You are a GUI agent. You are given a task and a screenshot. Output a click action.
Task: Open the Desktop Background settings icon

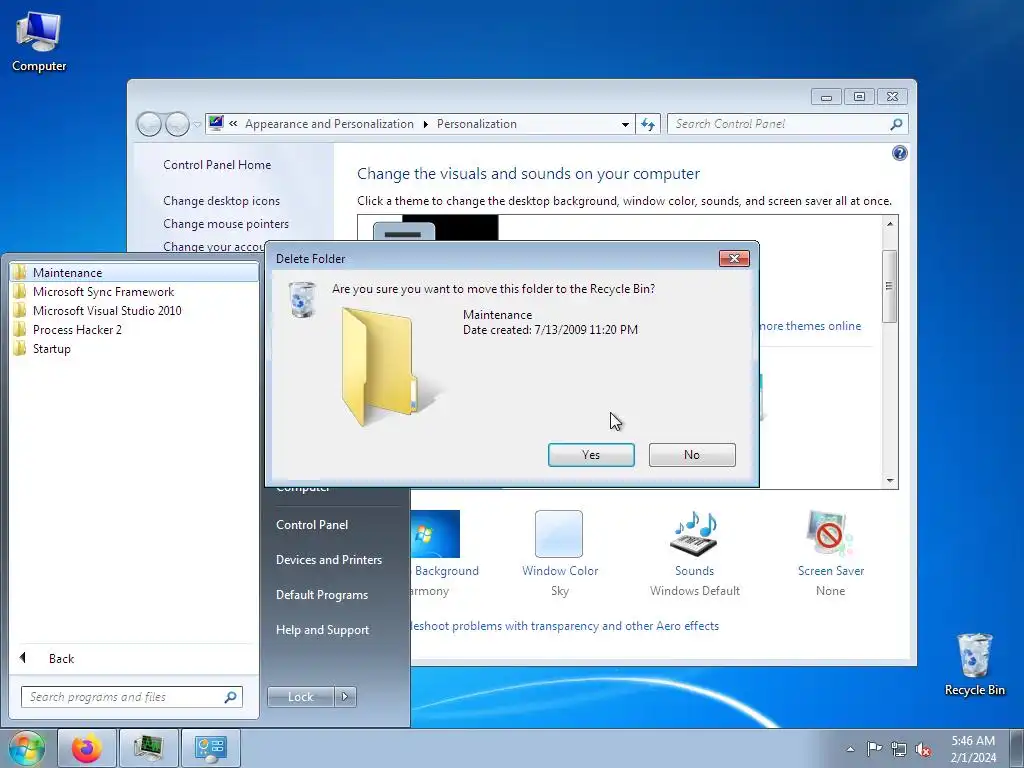point(436,534)
